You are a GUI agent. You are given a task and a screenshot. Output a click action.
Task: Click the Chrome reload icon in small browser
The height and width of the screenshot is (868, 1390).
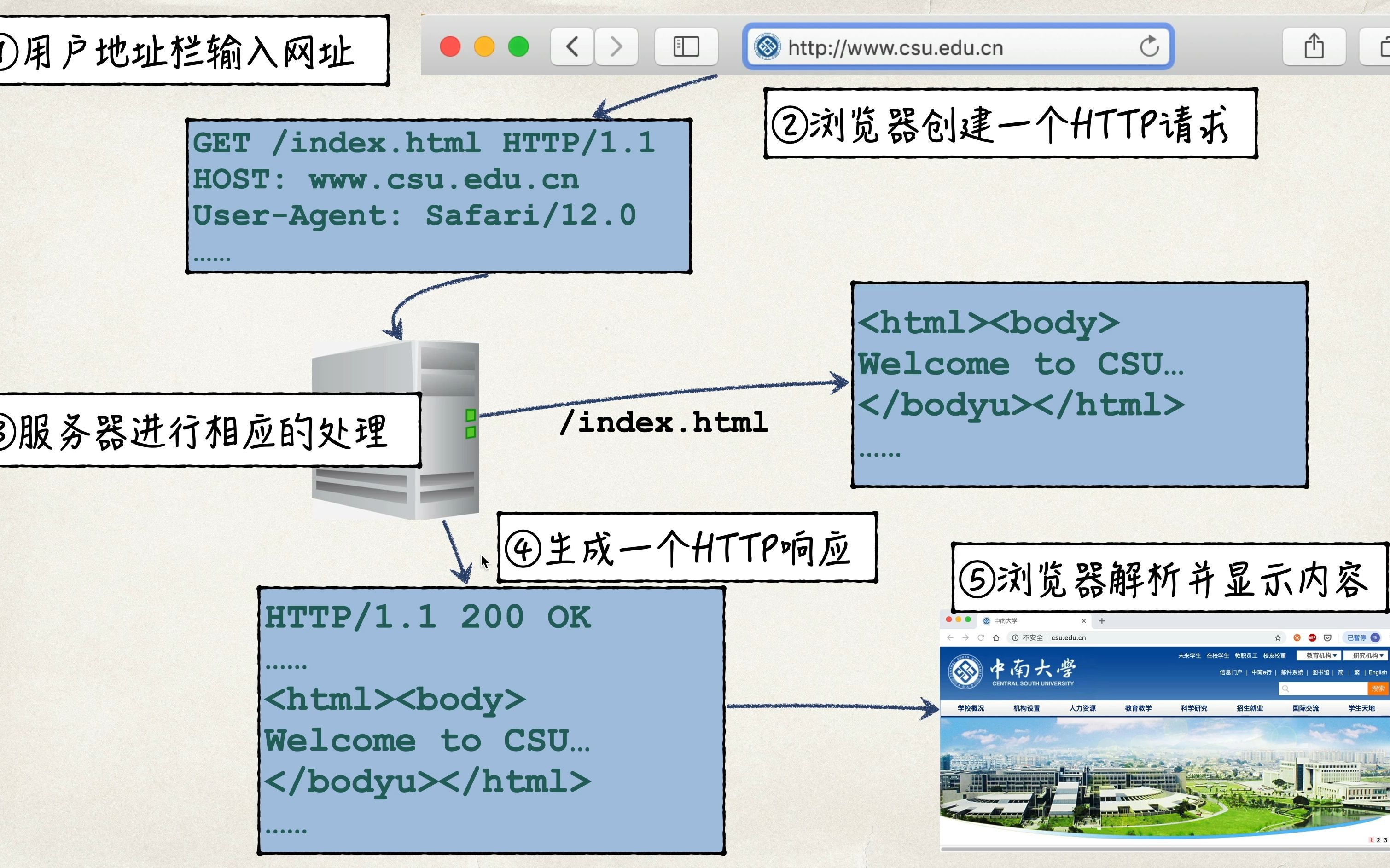click(x=981, y=637)
